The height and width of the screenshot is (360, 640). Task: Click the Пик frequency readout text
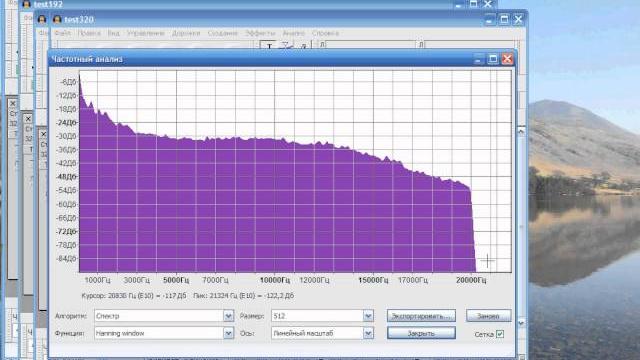244,296
